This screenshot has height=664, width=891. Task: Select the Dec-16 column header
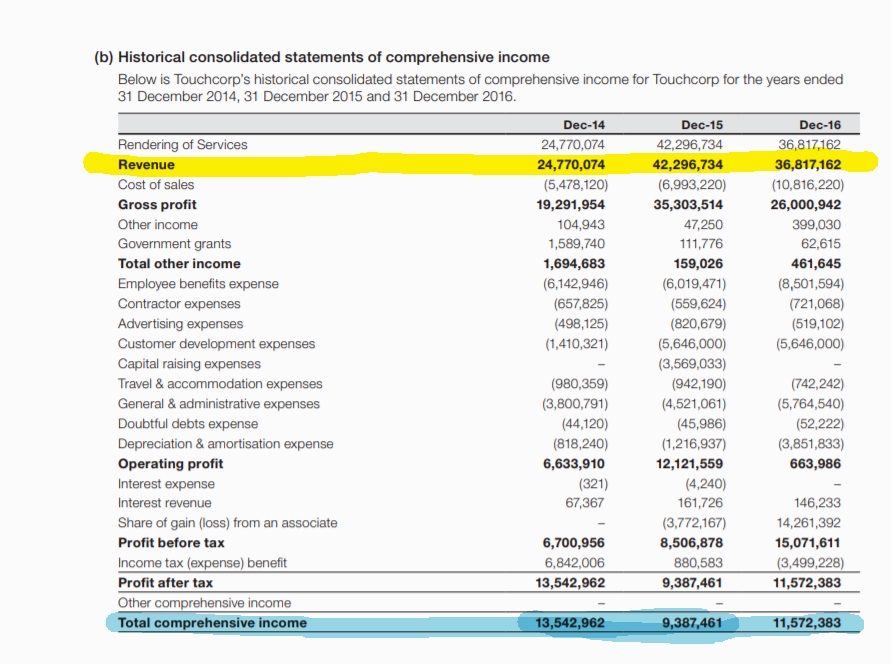tap(820, 125)
